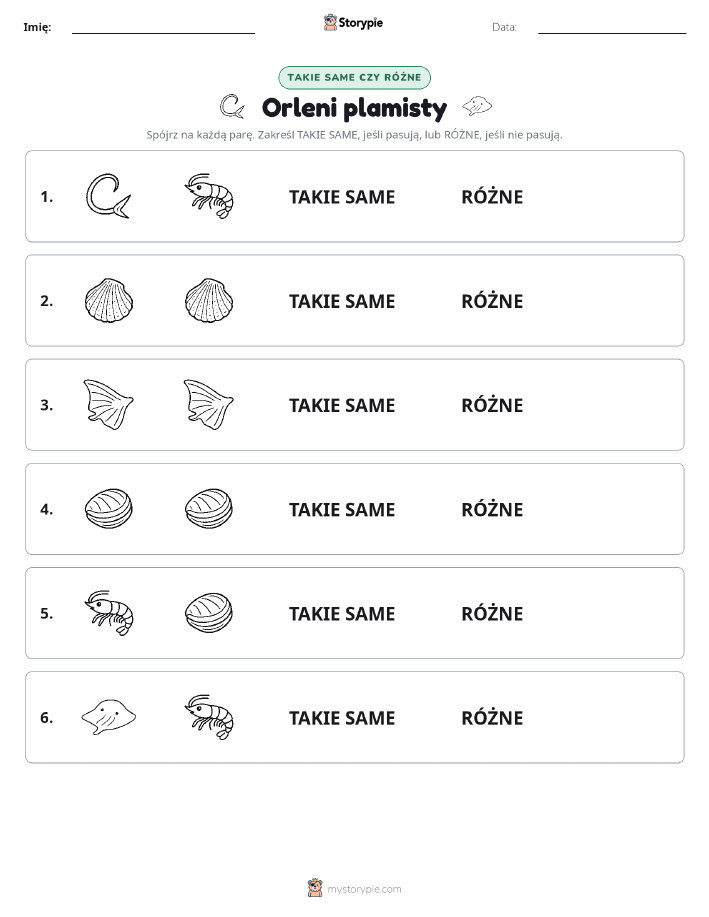Viewport: 709px width, 917px height.
Task: Click the shrimp picture in row 5
Action: [x=109, y=613]
